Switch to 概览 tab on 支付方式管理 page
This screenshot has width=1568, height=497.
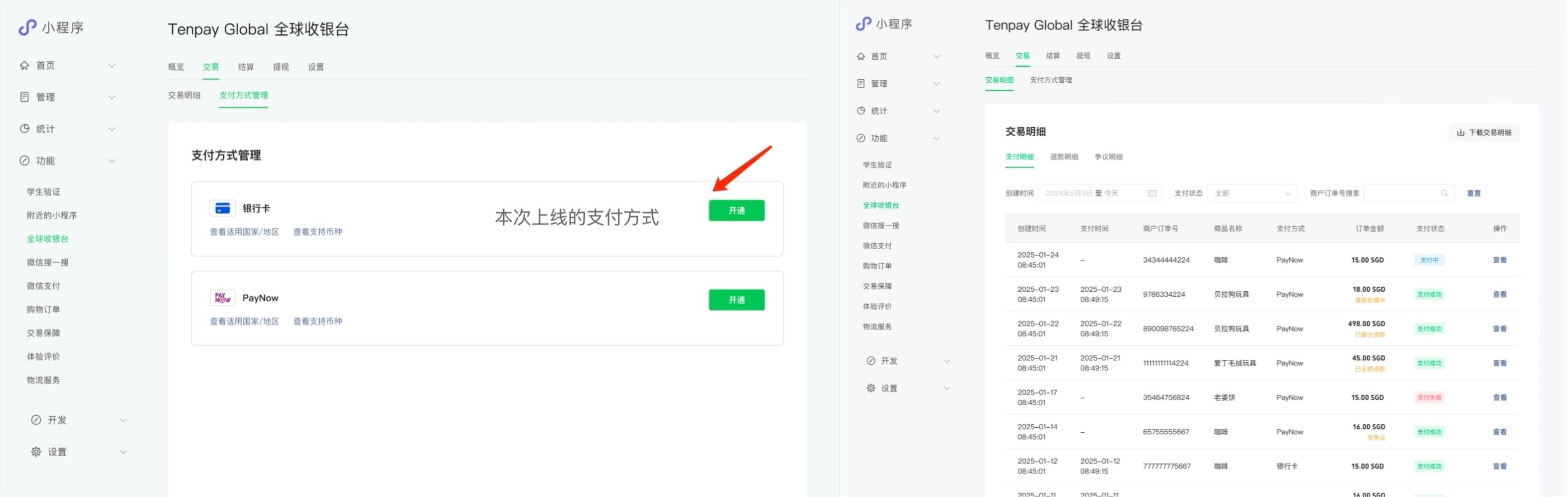[176, 67]
